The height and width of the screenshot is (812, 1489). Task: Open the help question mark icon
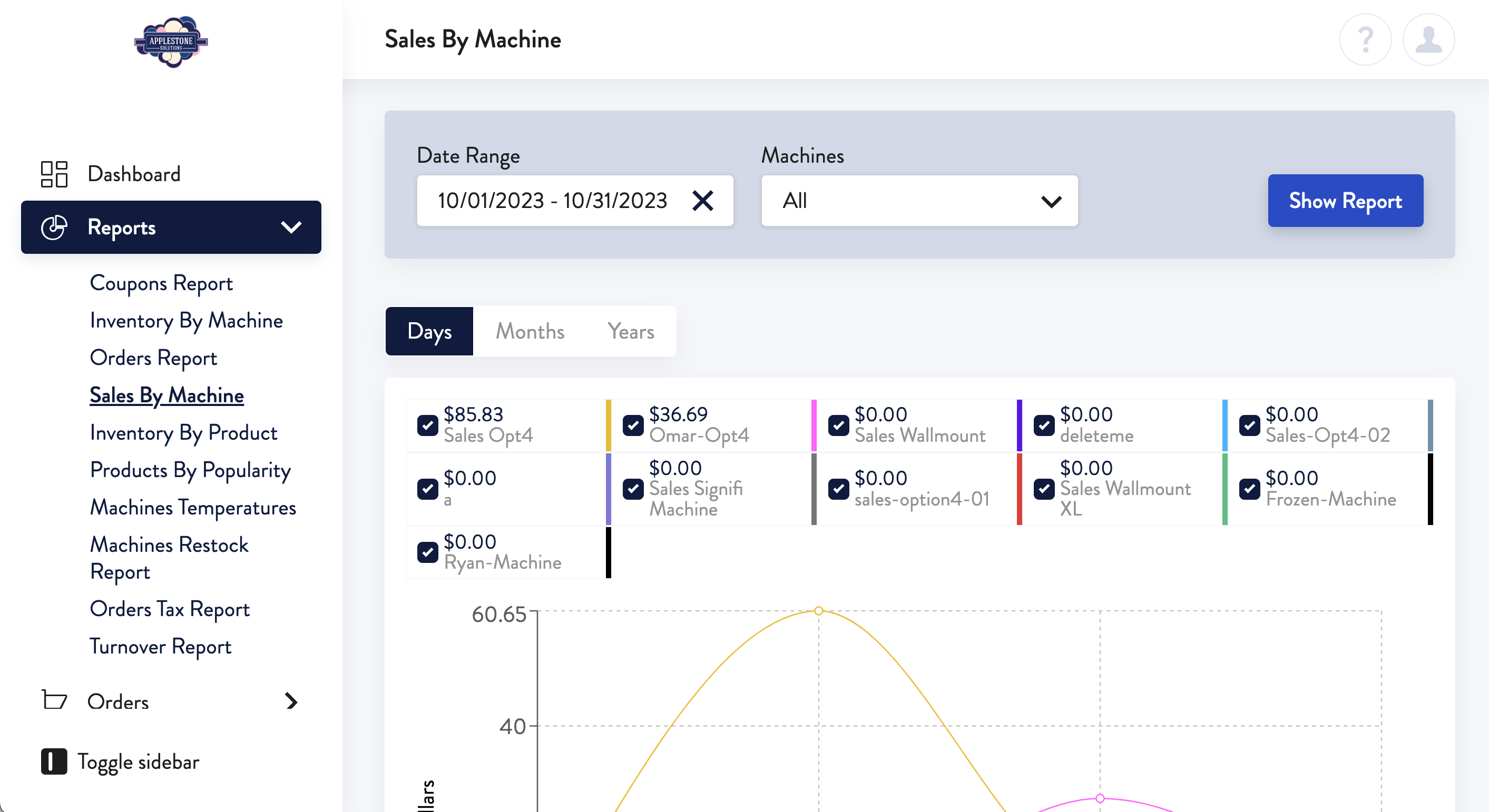1365,39
